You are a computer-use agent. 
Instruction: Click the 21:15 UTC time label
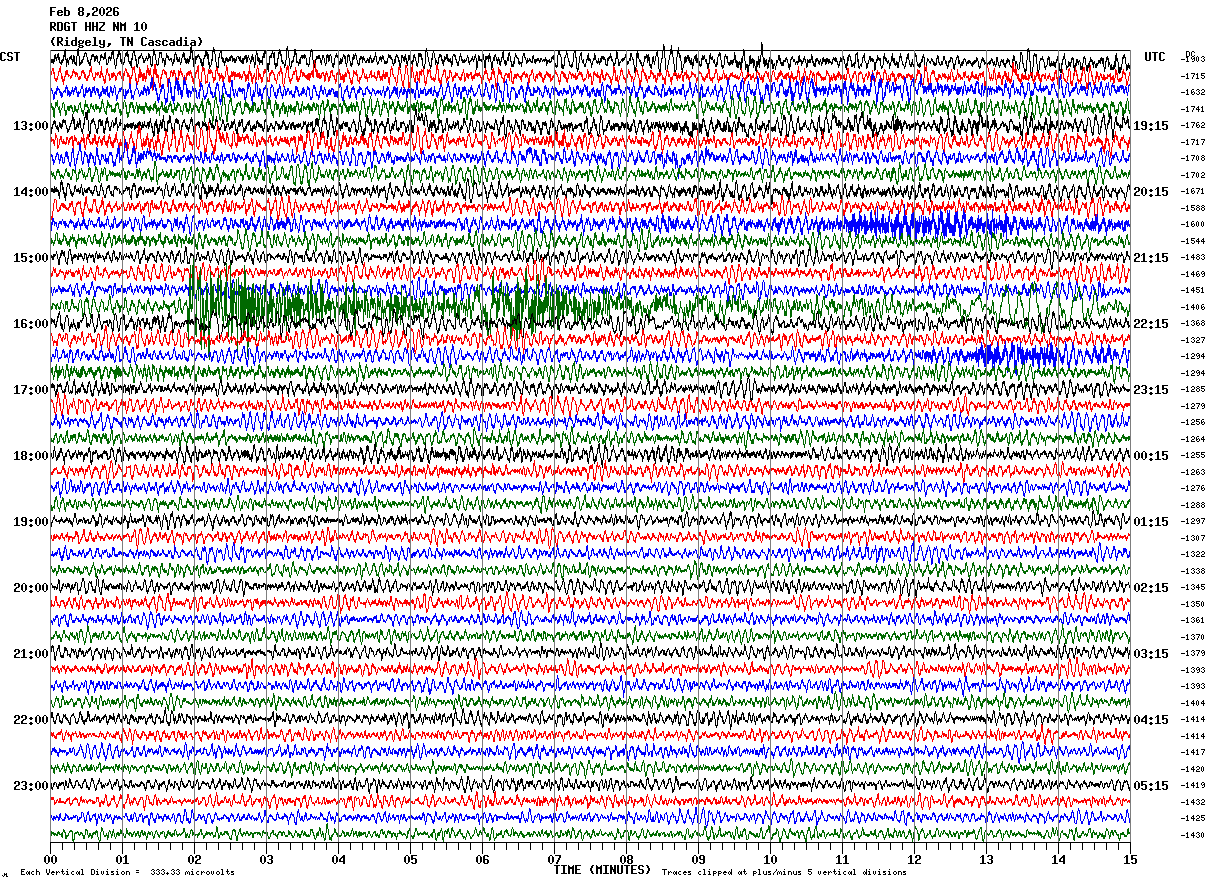(x=1150, y=258)
